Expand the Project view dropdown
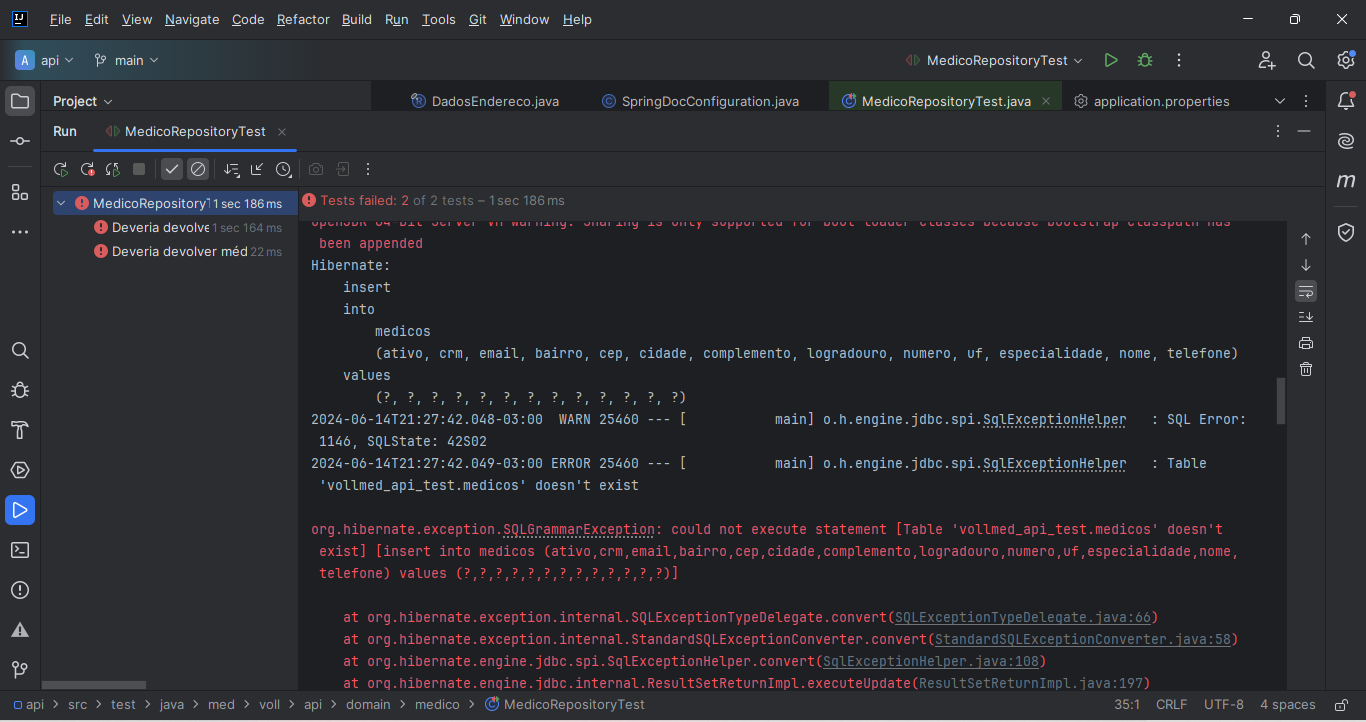The image size is (1366, 722). click(83, 101)
